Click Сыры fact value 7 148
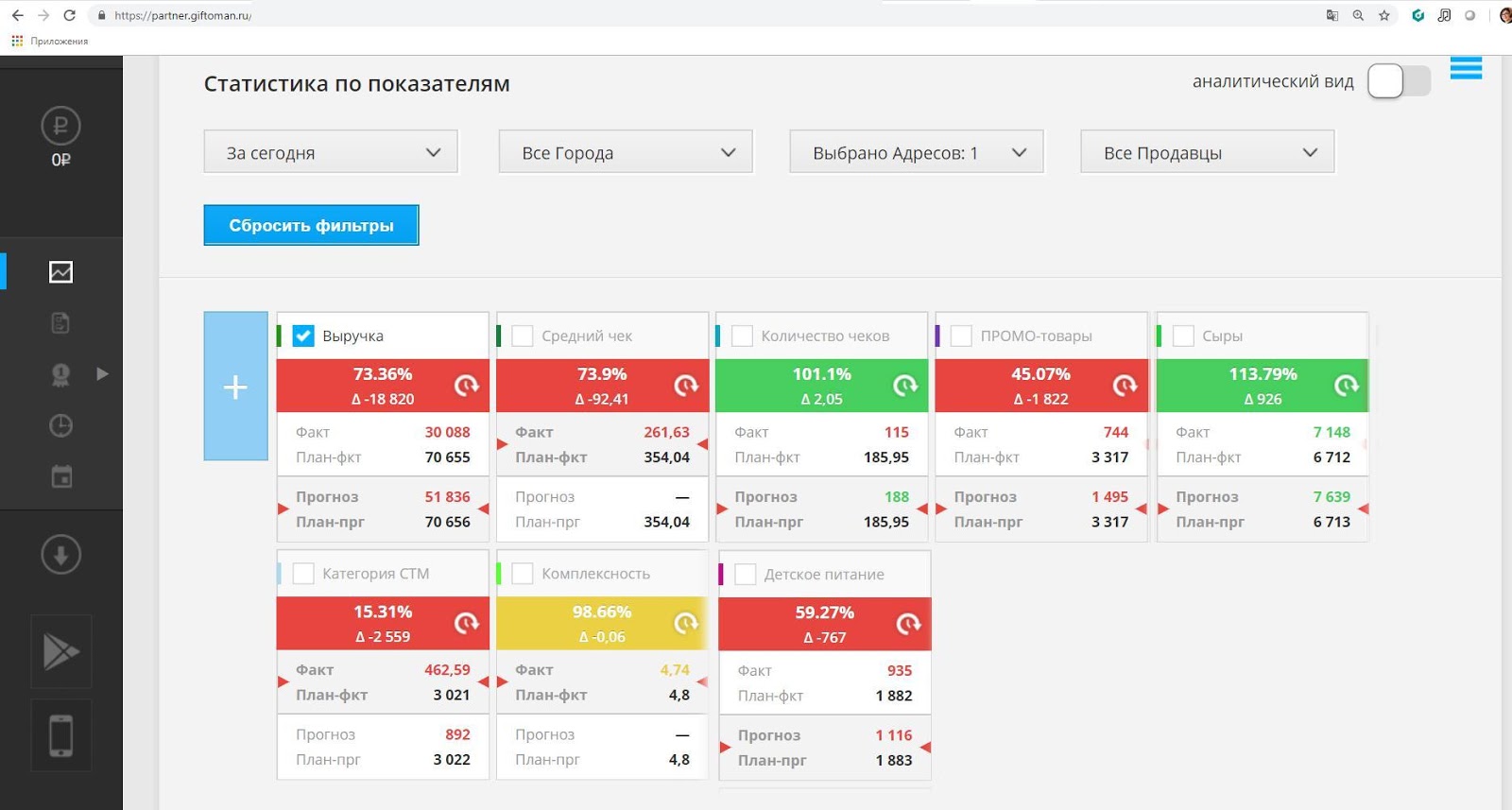Image resolution: width=1512 pixels, height=810 pixels. coord(1332,432)
